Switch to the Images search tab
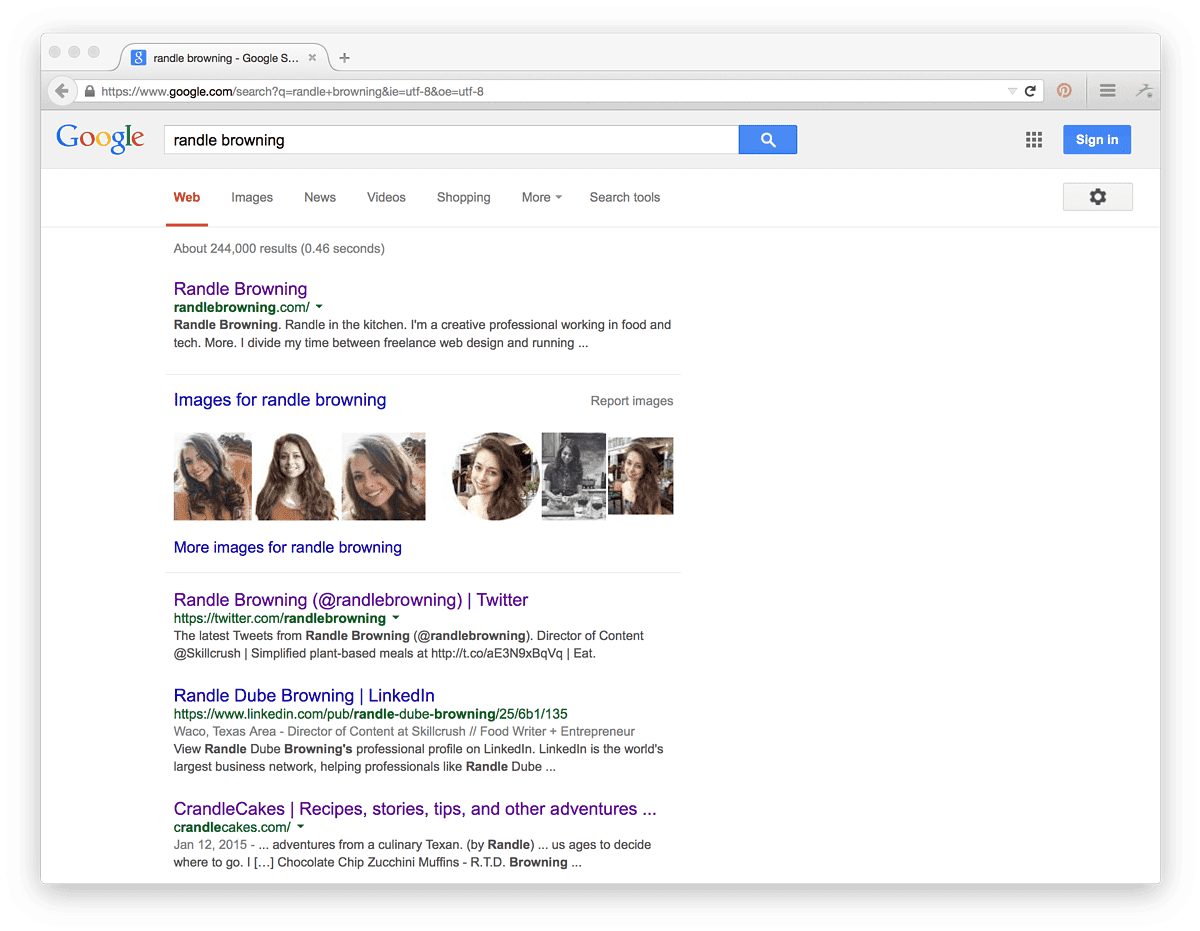1200x931 pixels. point(252,197)
